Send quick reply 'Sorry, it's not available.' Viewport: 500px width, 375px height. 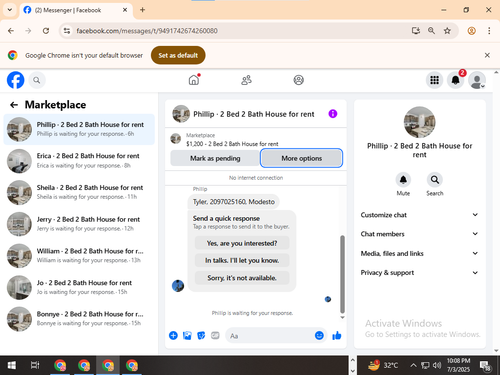(242, 278)
